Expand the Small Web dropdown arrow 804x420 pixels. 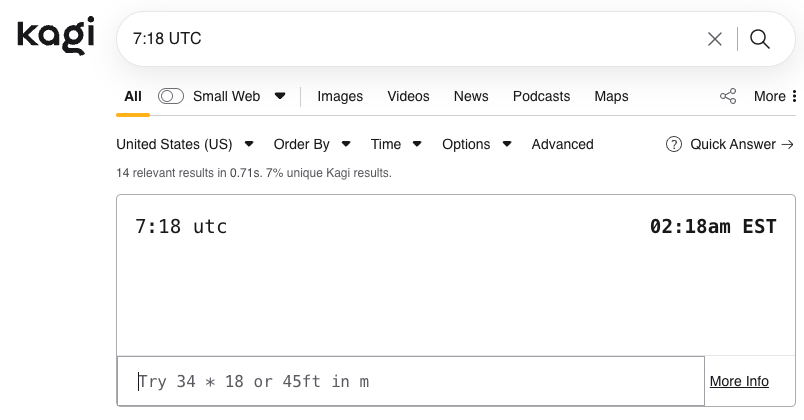tap(280, 96)
